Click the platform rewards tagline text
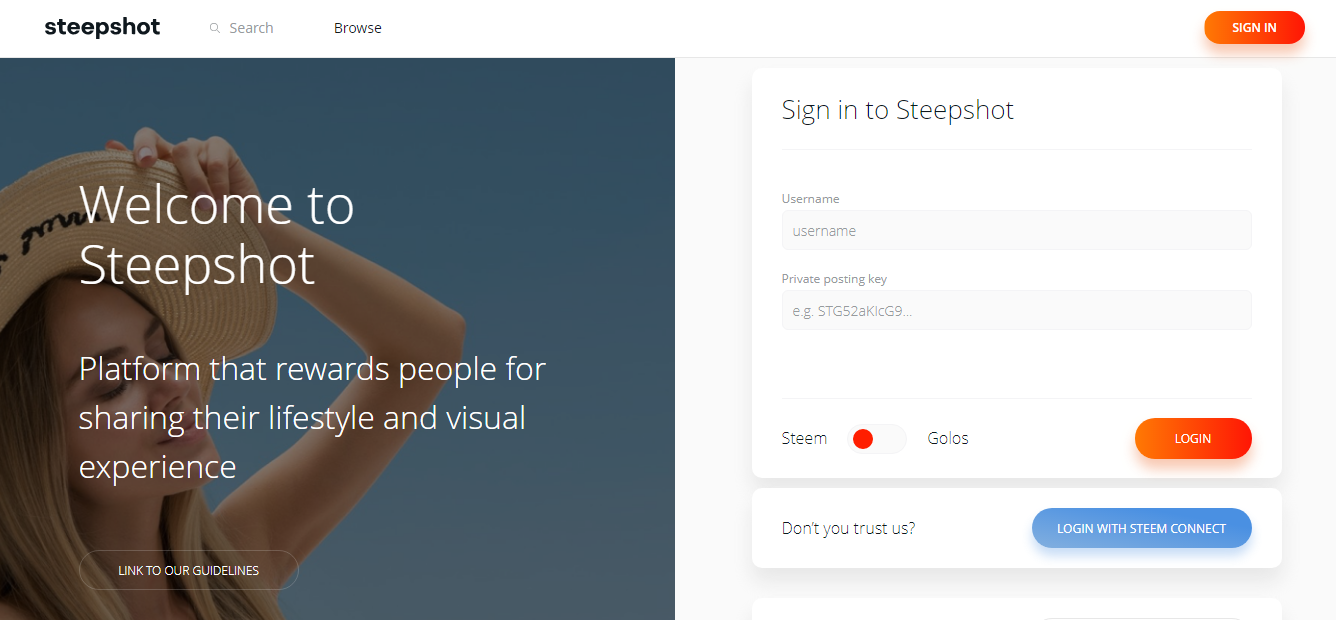 [312, 417]
